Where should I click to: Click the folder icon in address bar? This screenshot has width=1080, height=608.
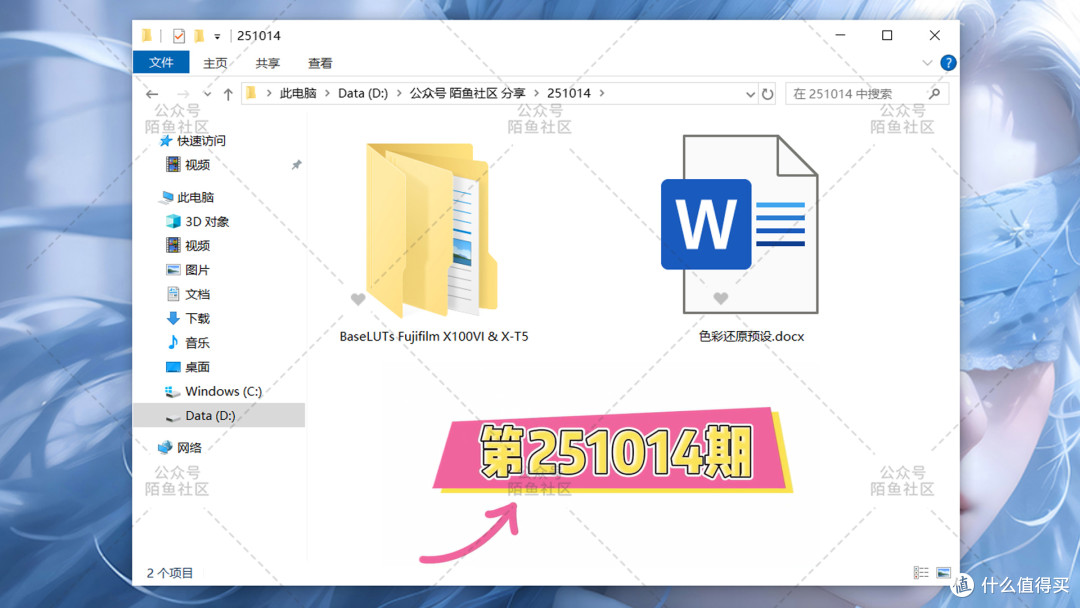point(251,93)
